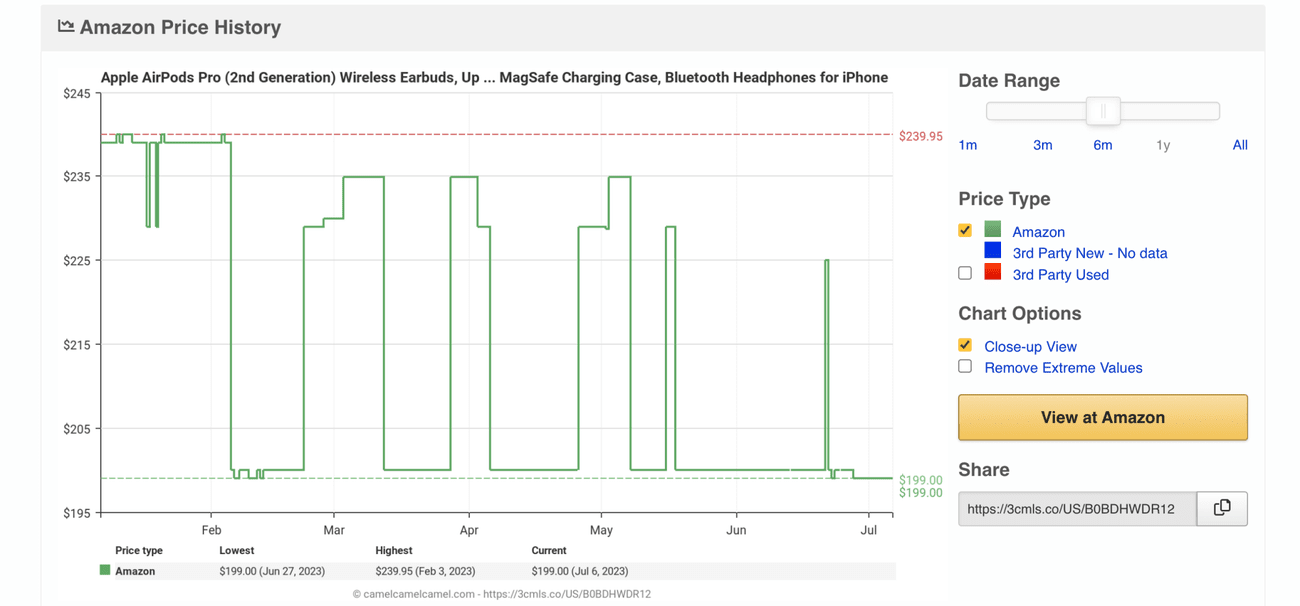This screenshot has width=1300, height=606.
Task: Click the green Amazon legend square below chart
Action: coord(105,571)
